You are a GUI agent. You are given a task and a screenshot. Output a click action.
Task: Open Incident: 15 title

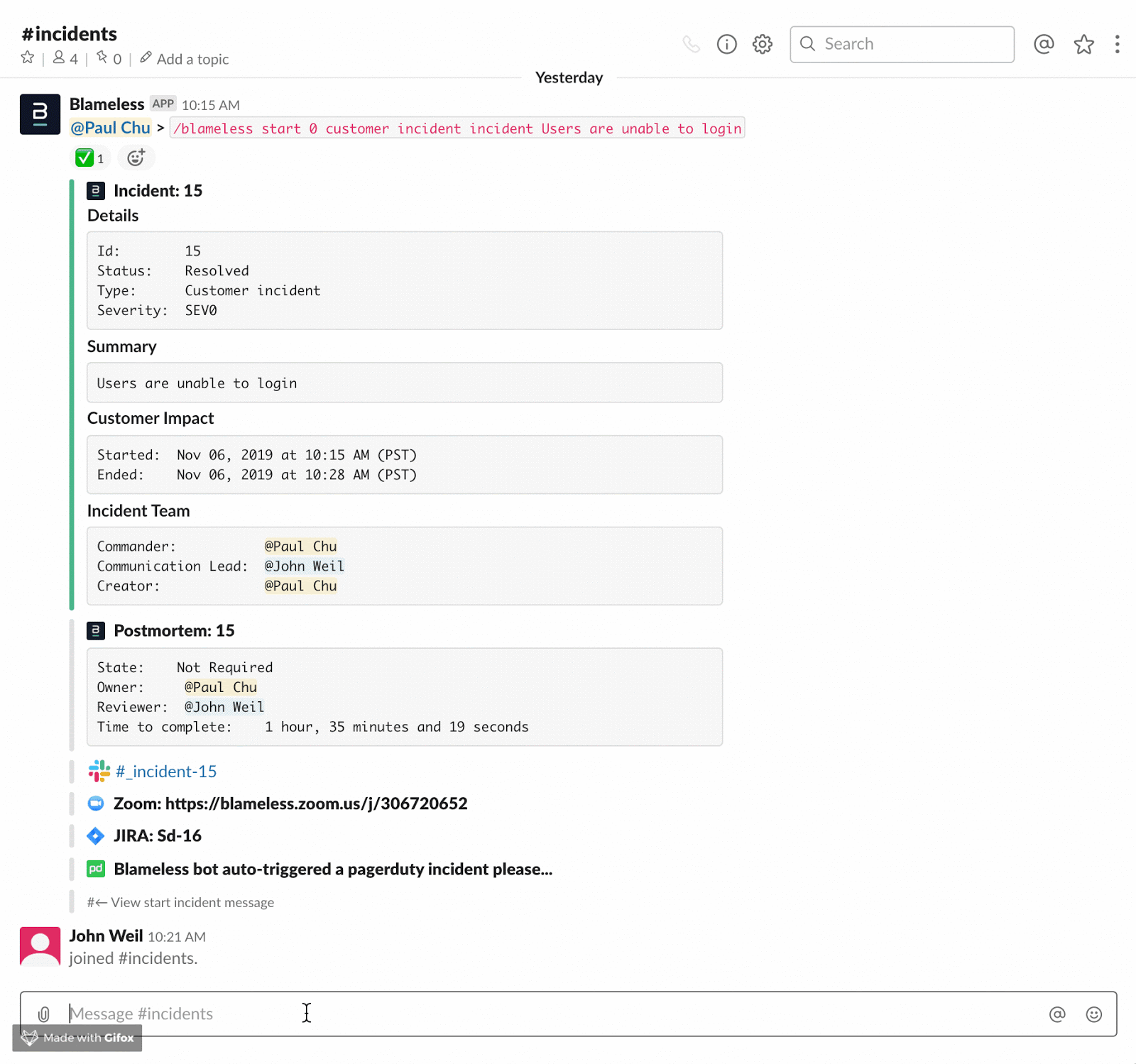(158, 190)
